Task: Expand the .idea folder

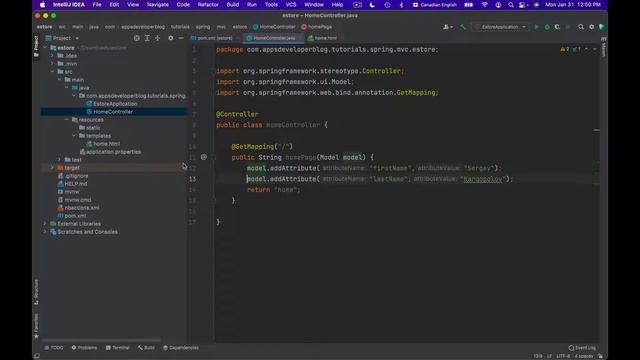Action: pyautogui.click(x=52, y=56)
